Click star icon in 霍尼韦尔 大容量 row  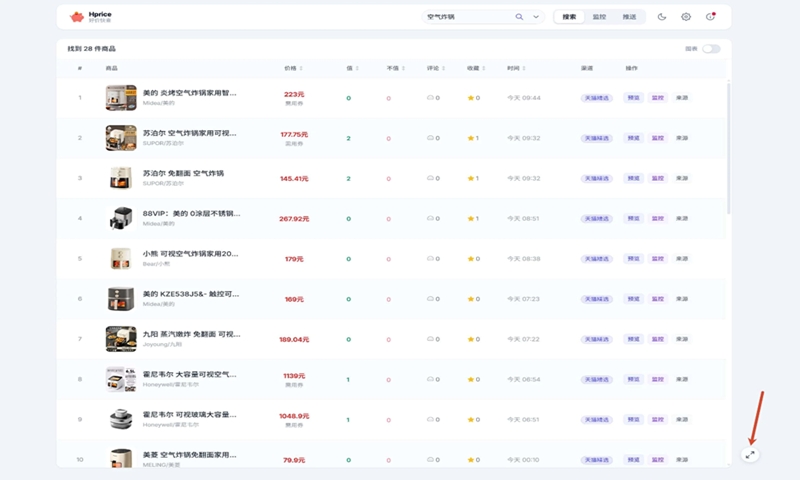pos(470,380)
